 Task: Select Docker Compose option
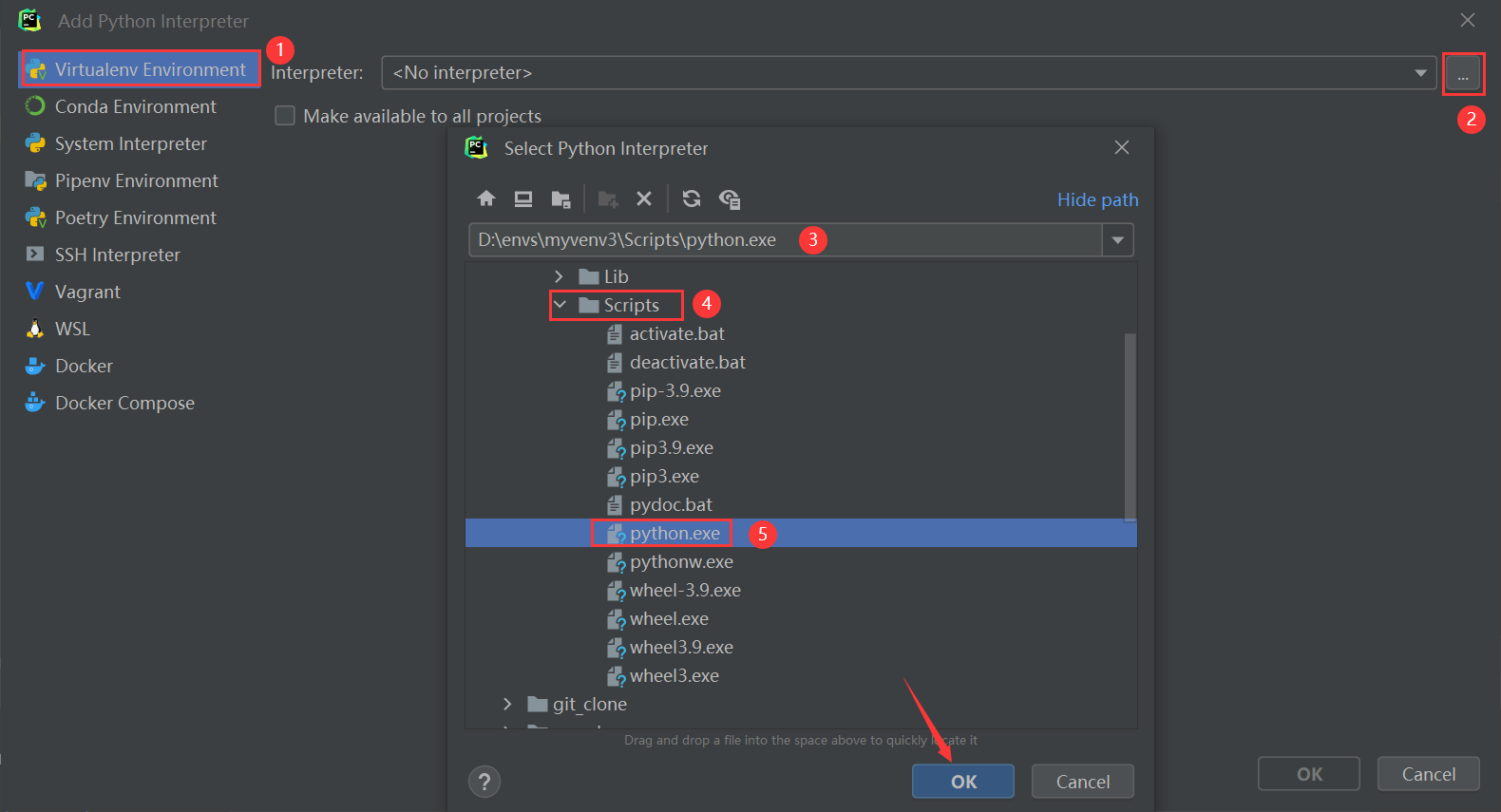(124, 403)
